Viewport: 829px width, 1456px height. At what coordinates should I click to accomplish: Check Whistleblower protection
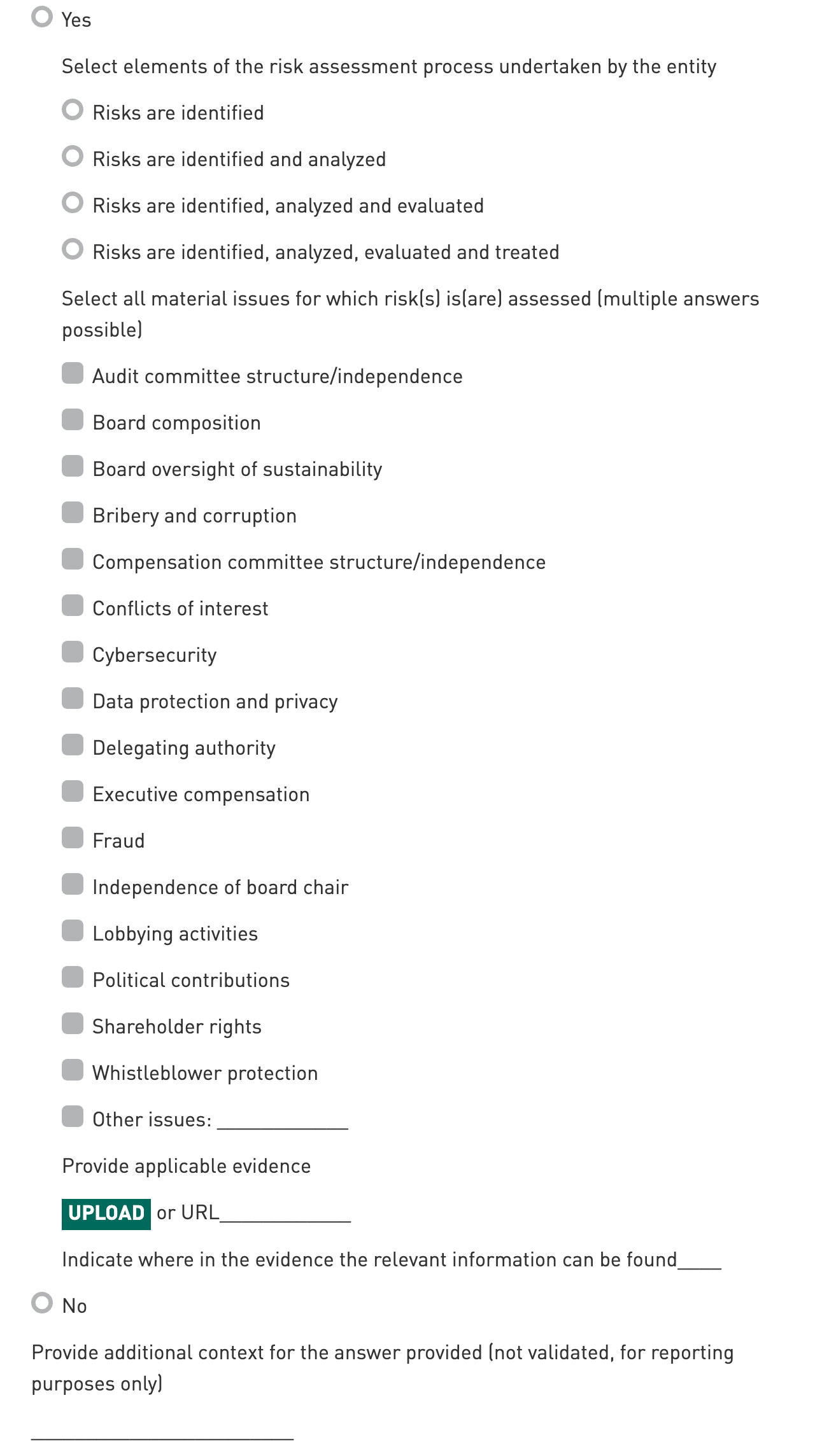pos(73,1070)
